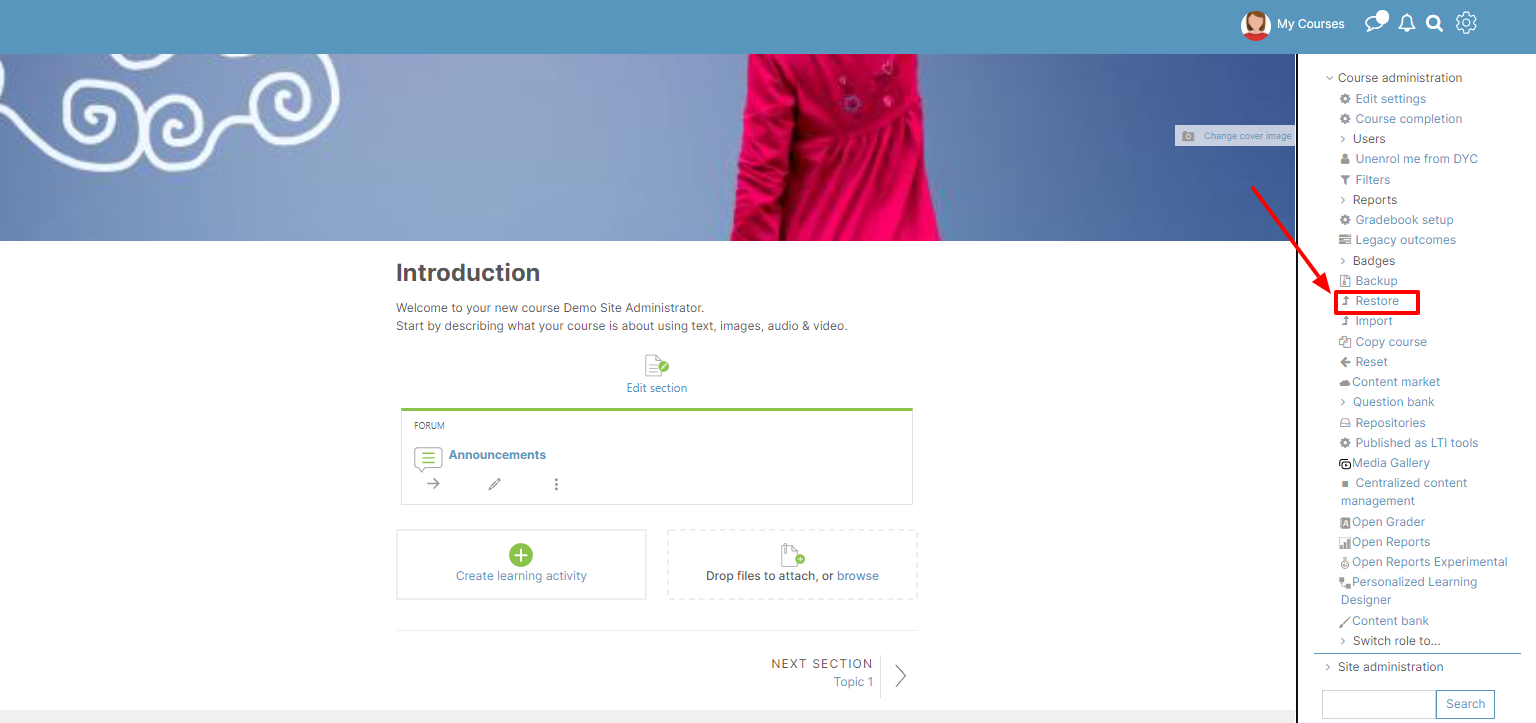1536x723 pixels.
Task: Open the Open Grader link
Action: pos(1388,522)
